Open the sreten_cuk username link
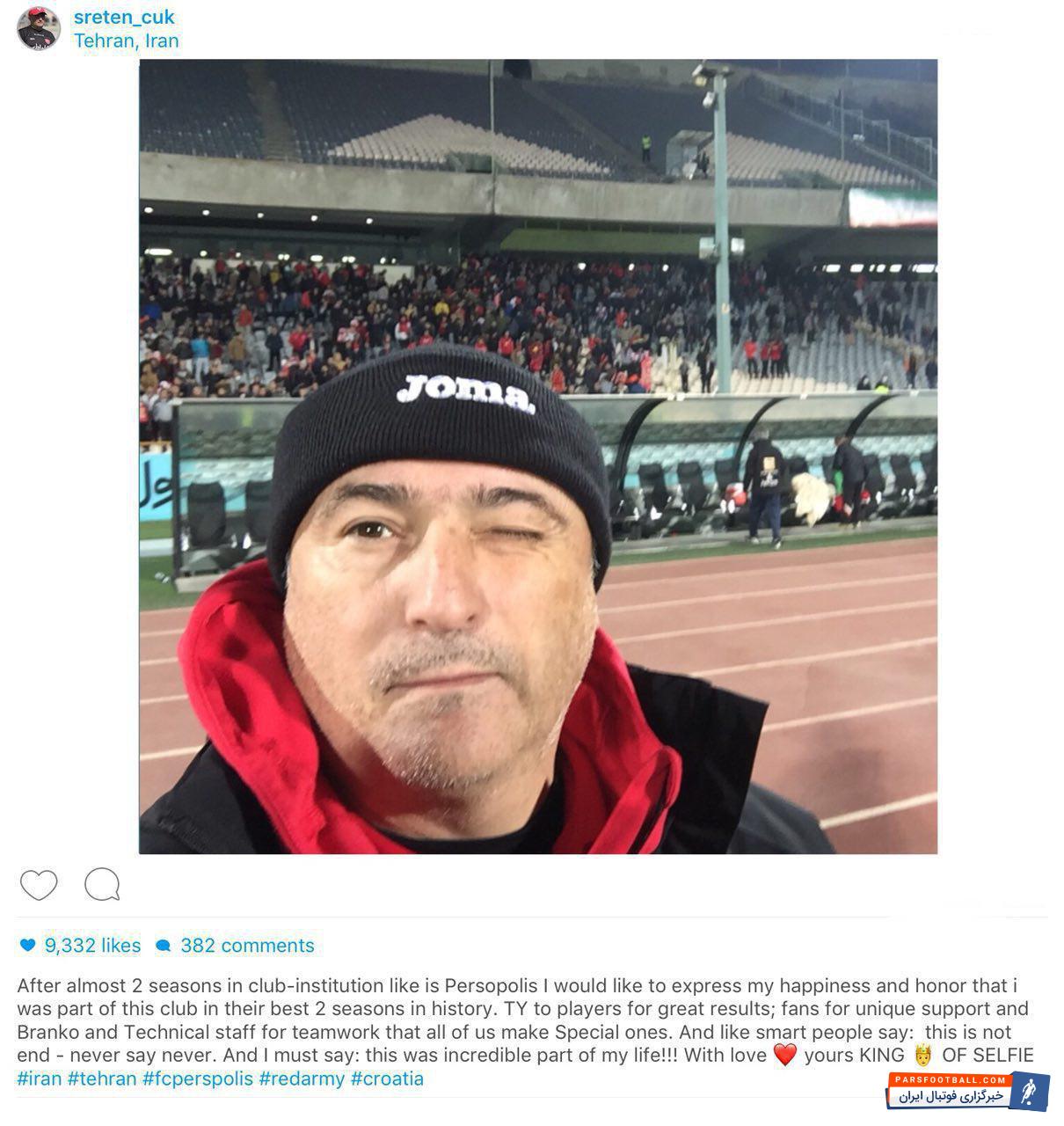This screenshot has height=1126, width=1064. 124,18
